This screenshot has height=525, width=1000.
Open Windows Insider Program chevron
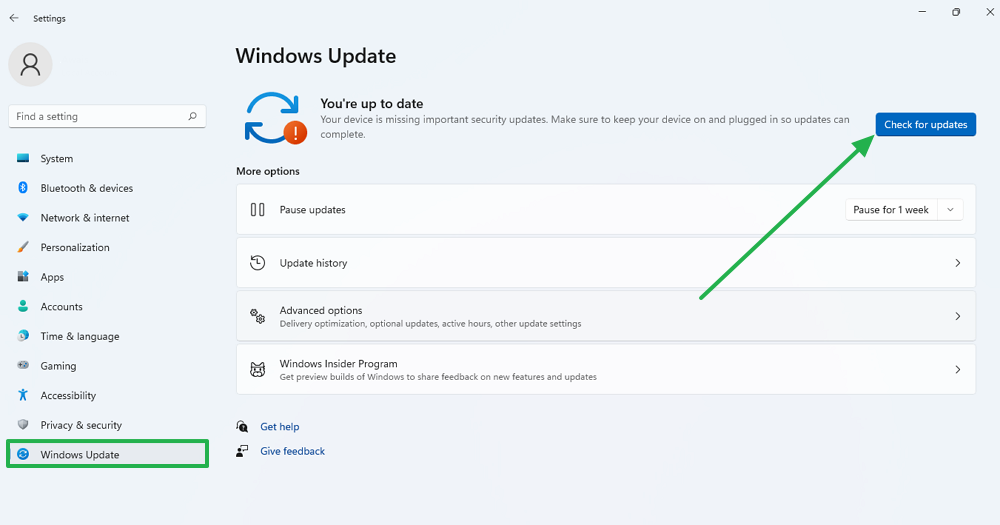[957, 369]
